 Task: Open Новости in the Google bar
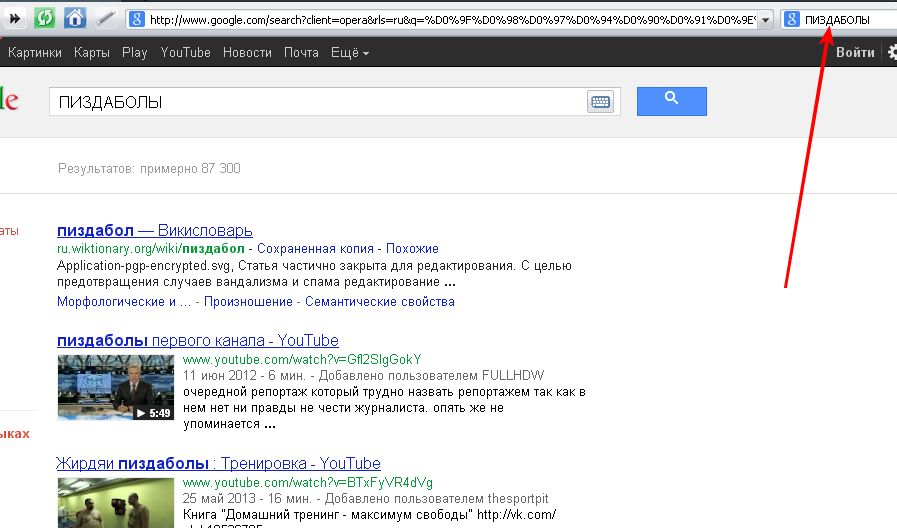pos(247,53)
